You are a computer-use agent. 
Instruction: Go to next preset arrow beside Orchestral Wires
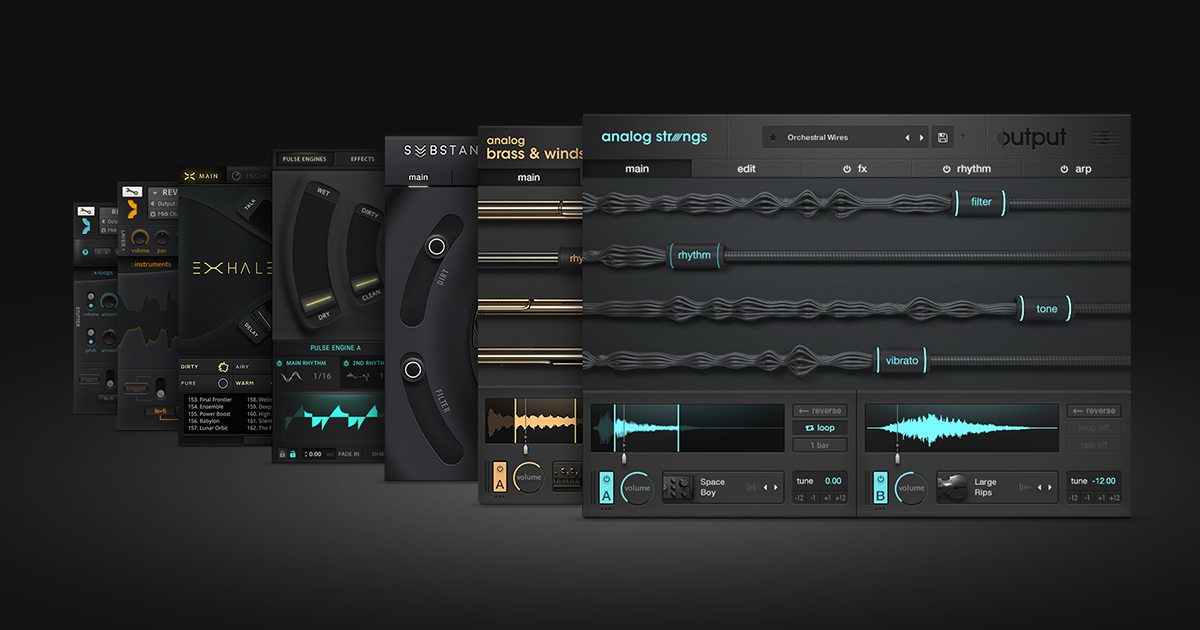point(922,137)
